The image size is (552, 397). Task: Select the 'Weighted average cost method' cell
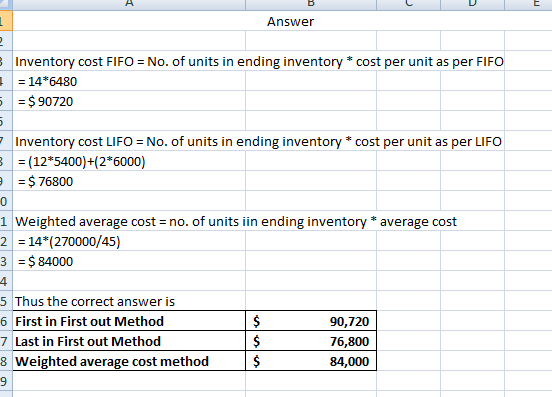pos(129,361)
